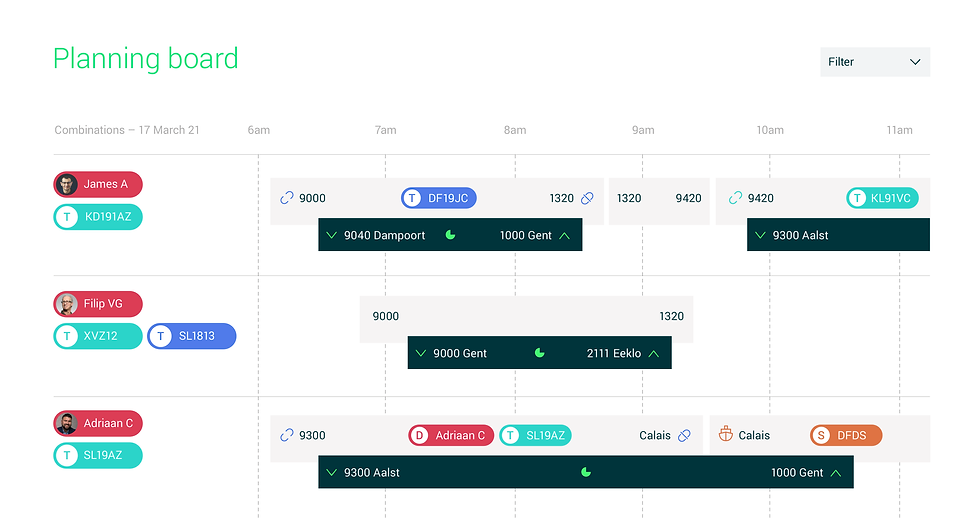The width and height of the screenshot is (980, 518).
Task: Click the T badge on the KD191AZ tag
Action: (x=67, y=217)
